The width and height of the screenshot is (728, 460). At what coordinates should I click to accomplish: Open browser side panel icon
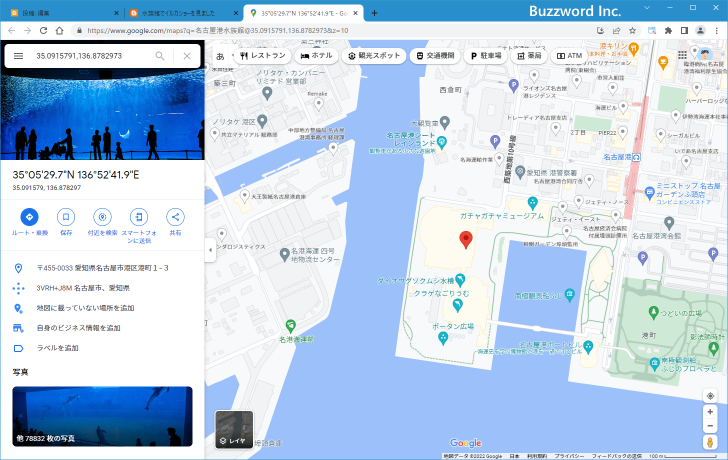click(x=684, y=31)
